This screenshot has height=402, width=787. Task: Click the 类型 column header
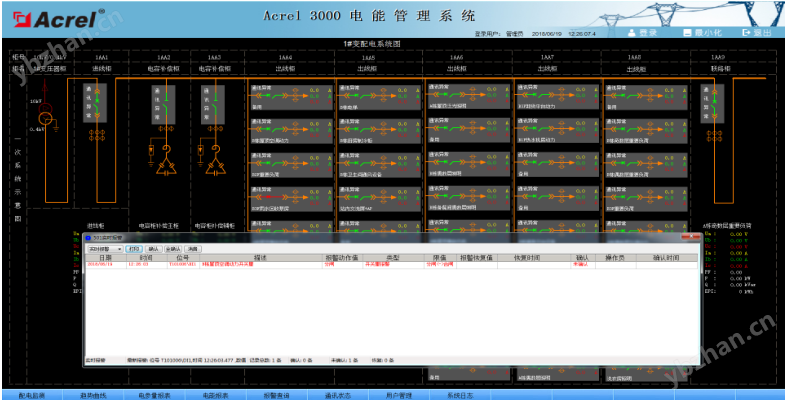coord(392,257)
